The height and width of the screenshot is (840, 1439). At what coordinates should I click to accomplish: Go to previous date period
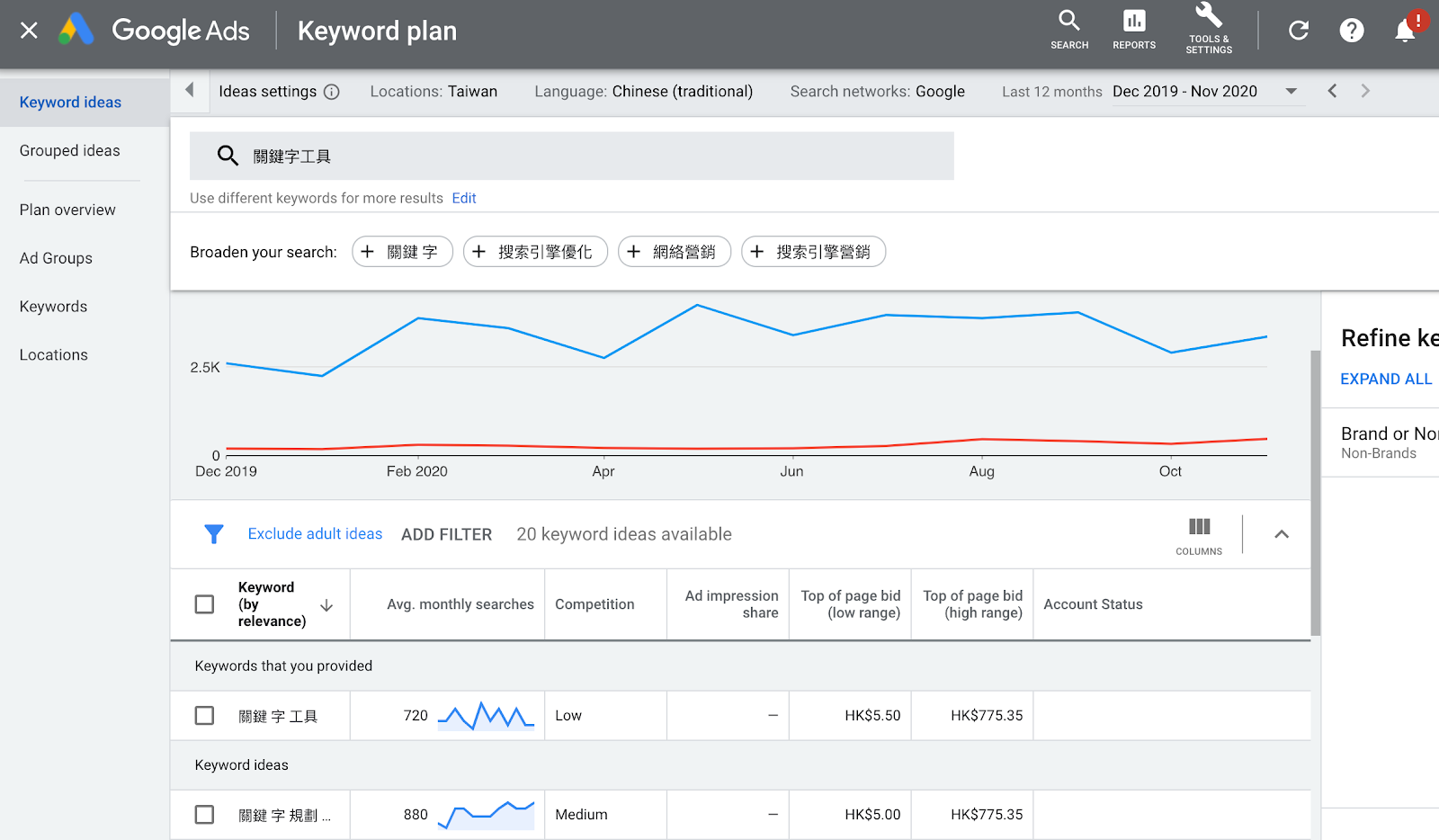(1332, 91)
